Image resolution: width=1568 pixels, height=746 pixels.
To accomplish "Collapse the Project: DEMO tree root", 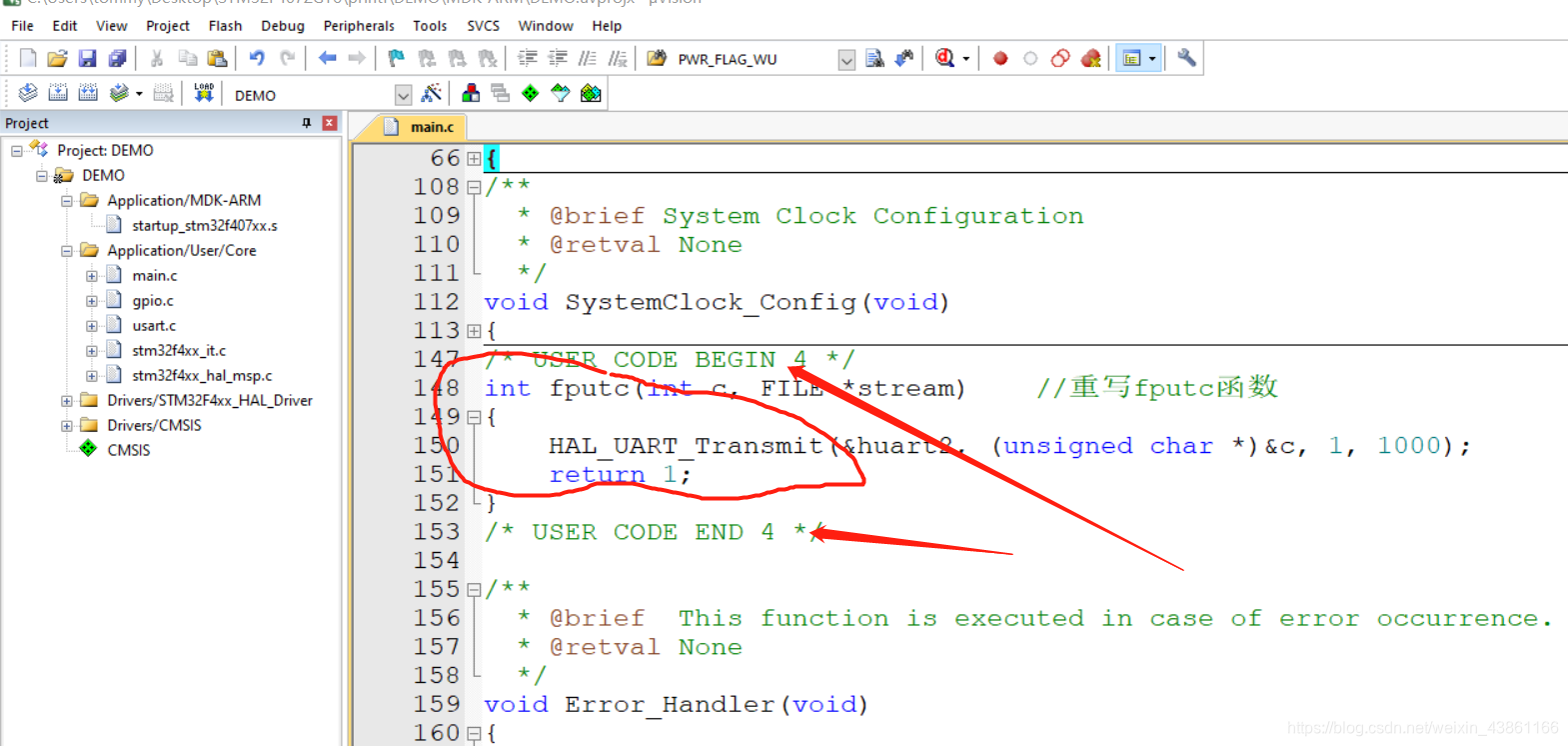I will click(17, 151).
